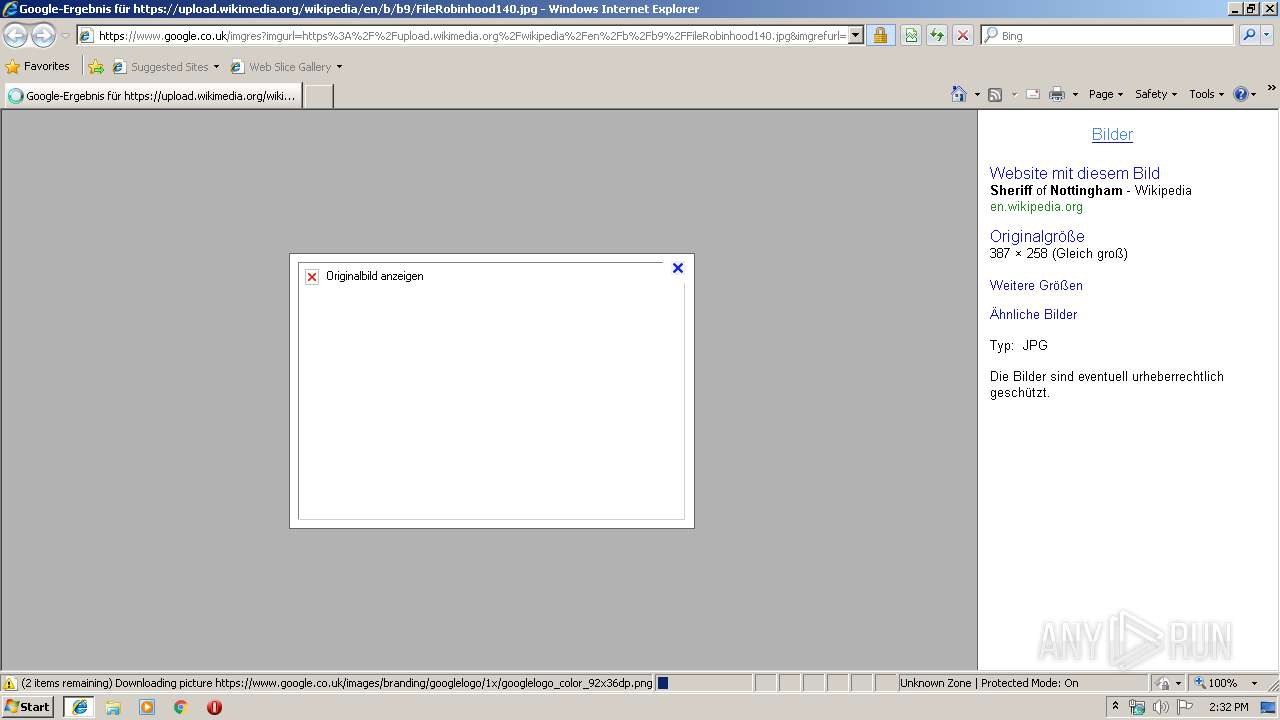Open the Help question mark menu
1280x720 pixels.
[1245, 94]
